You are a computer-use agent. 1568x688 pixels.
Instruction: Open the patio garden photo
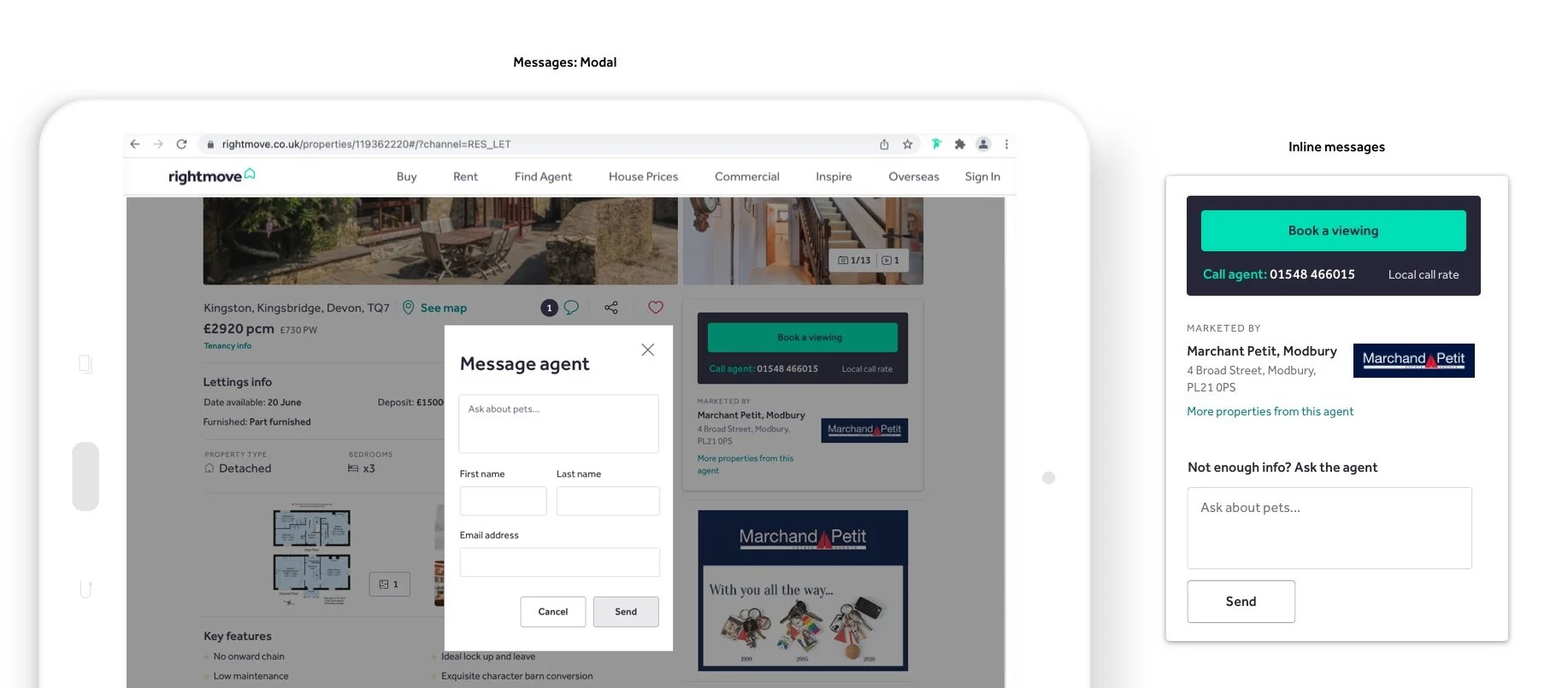(440, 240)
